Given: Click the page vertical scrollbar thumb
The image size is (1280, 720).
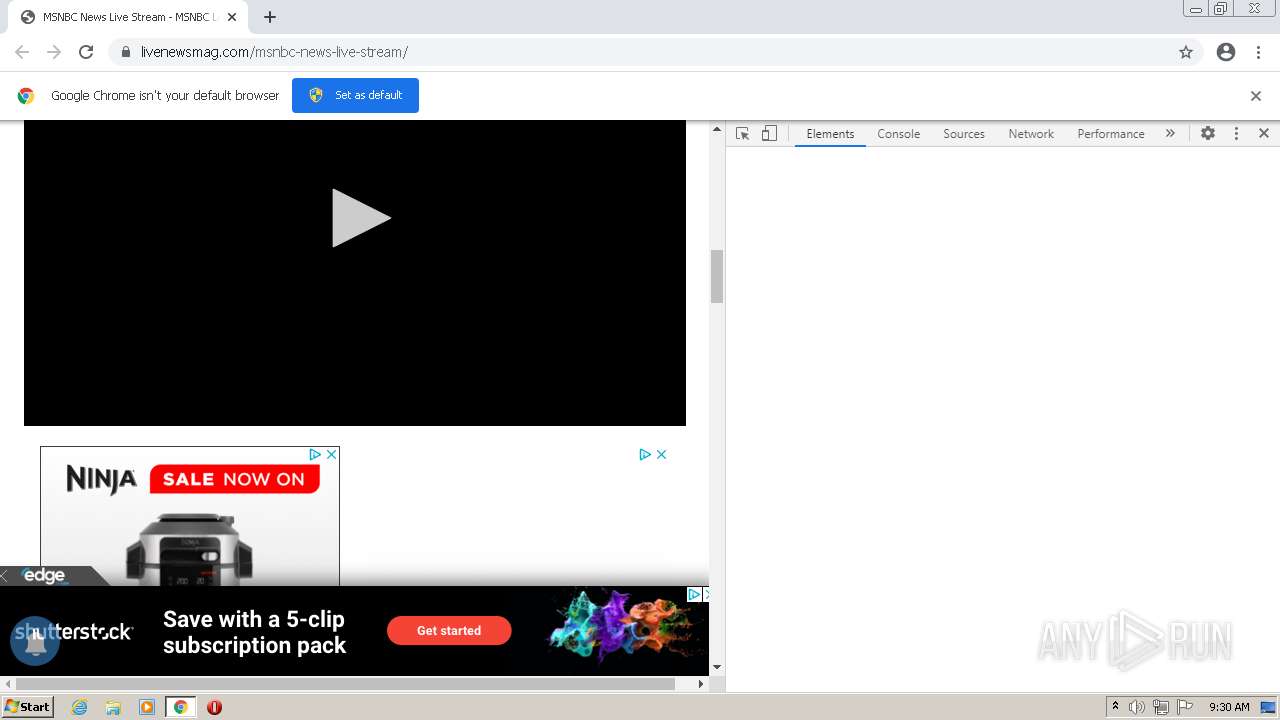Looking at the screenshot, I should click(717, 276).
